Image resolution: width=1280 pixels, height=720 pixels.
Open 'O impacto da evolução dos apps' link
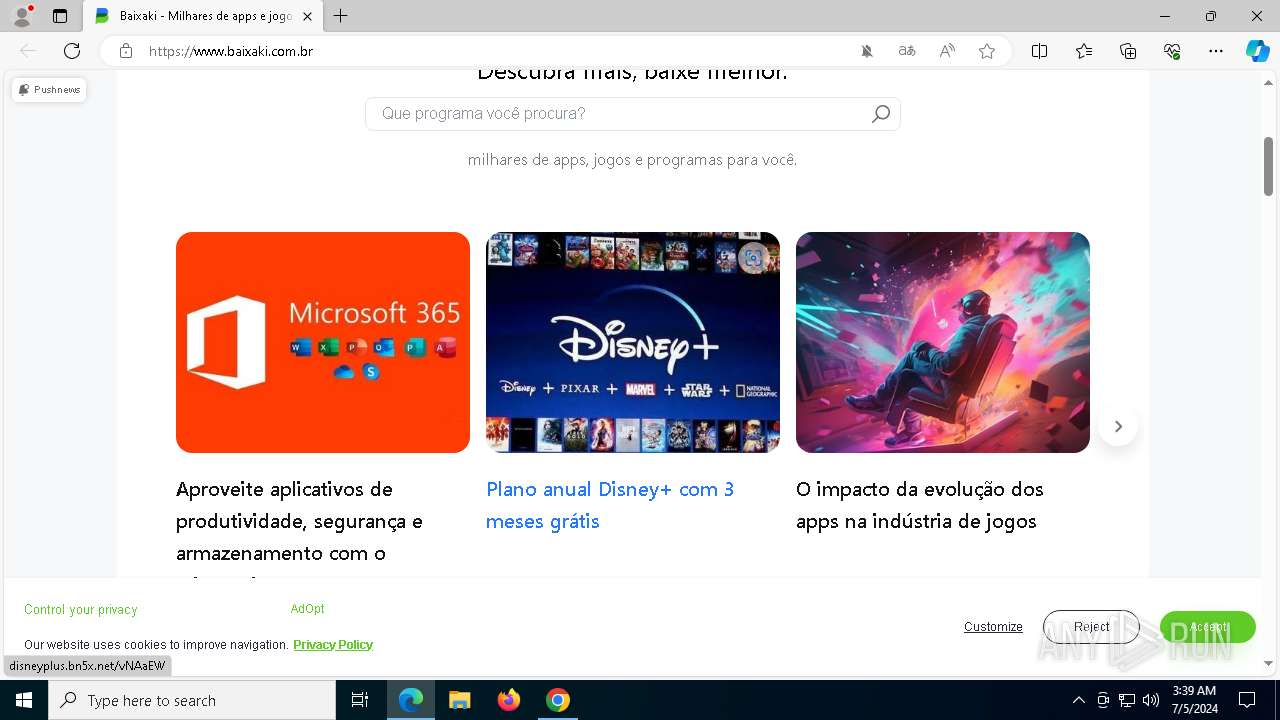point(920,505)
